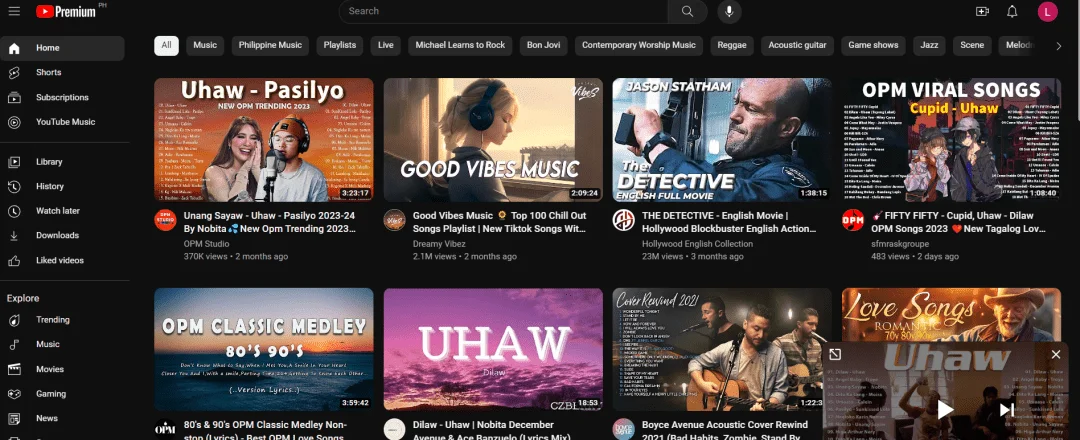Open FIFTY FIFTY - Cupid, Uhaw title
This screenshot has width=1080, height=440.
click(x=956, y=222)
